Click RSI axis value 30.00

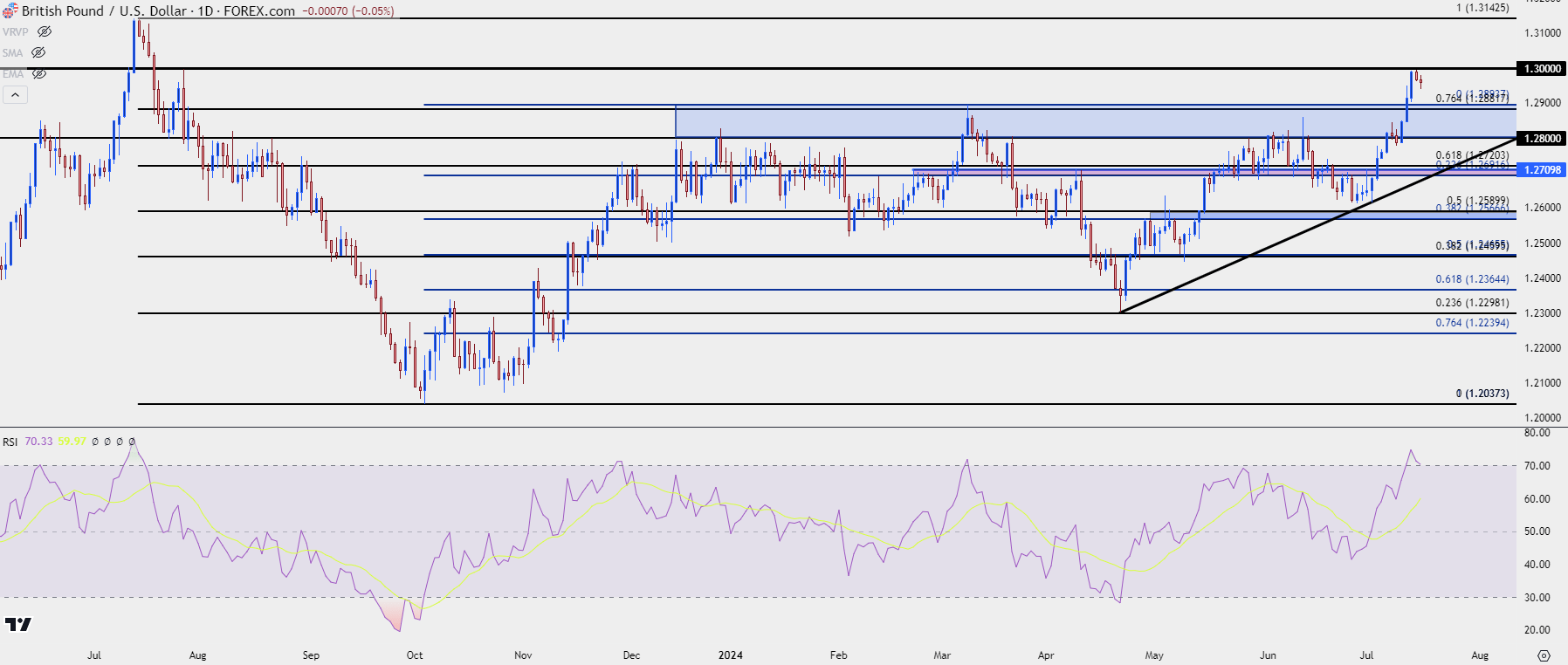pyautogui.click(x=1537, y=598)
